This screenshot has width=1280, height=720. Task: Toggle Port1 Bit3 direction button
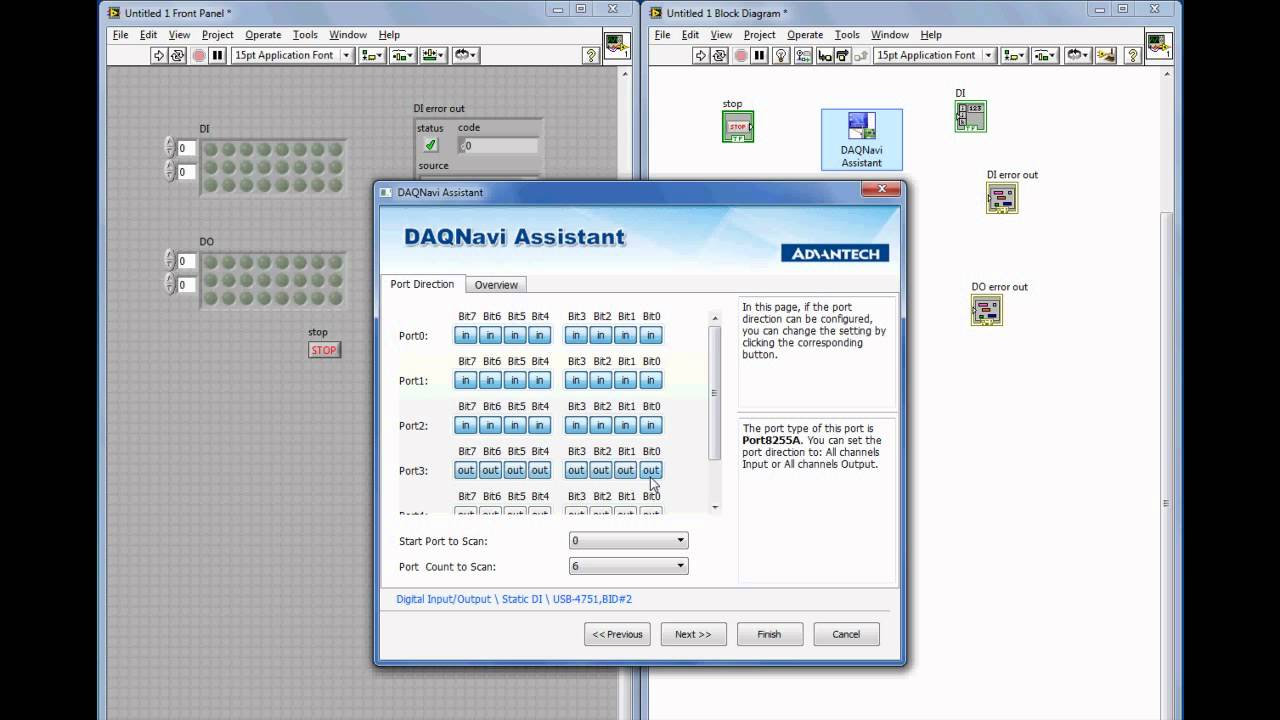coord(576,380)
